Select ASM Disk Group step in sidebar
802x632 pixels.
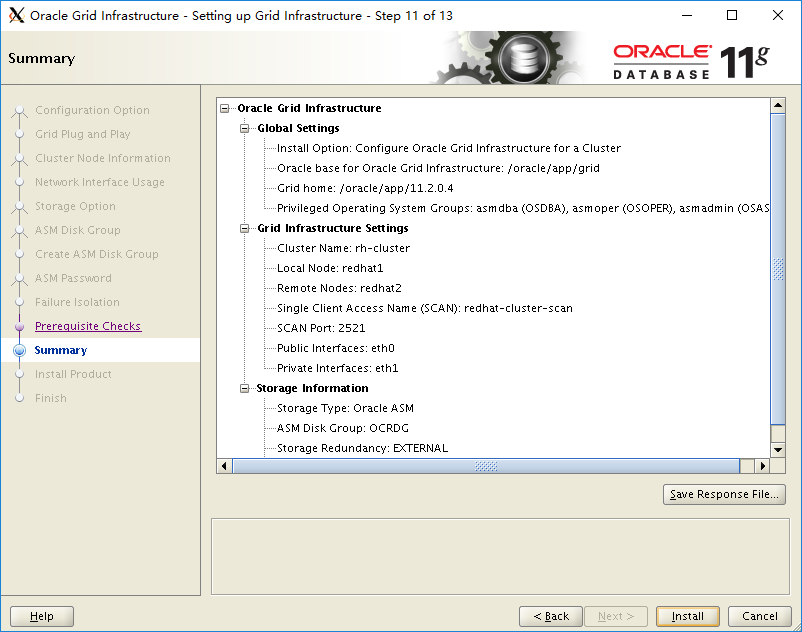(78, 231)
